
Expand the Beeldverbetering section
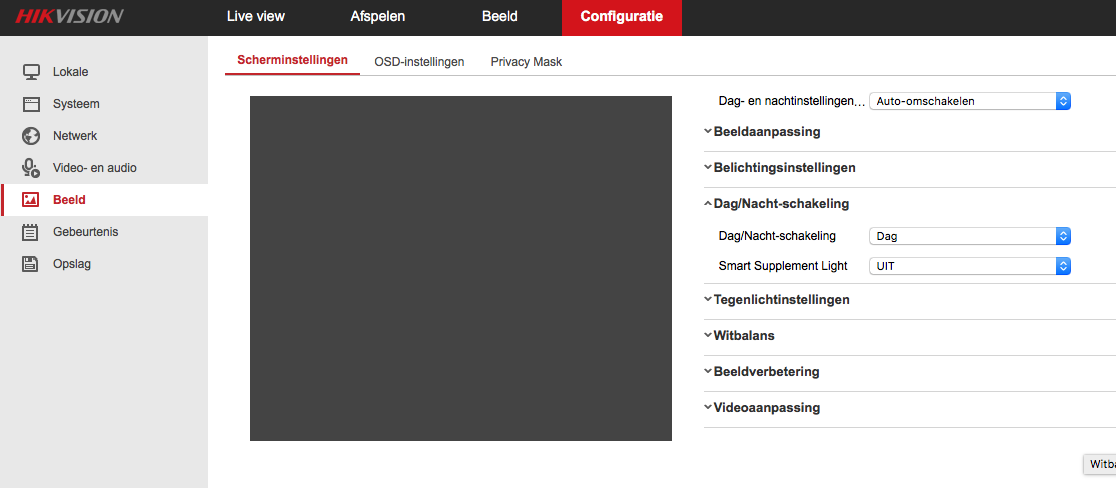click(x=762, y=371)
